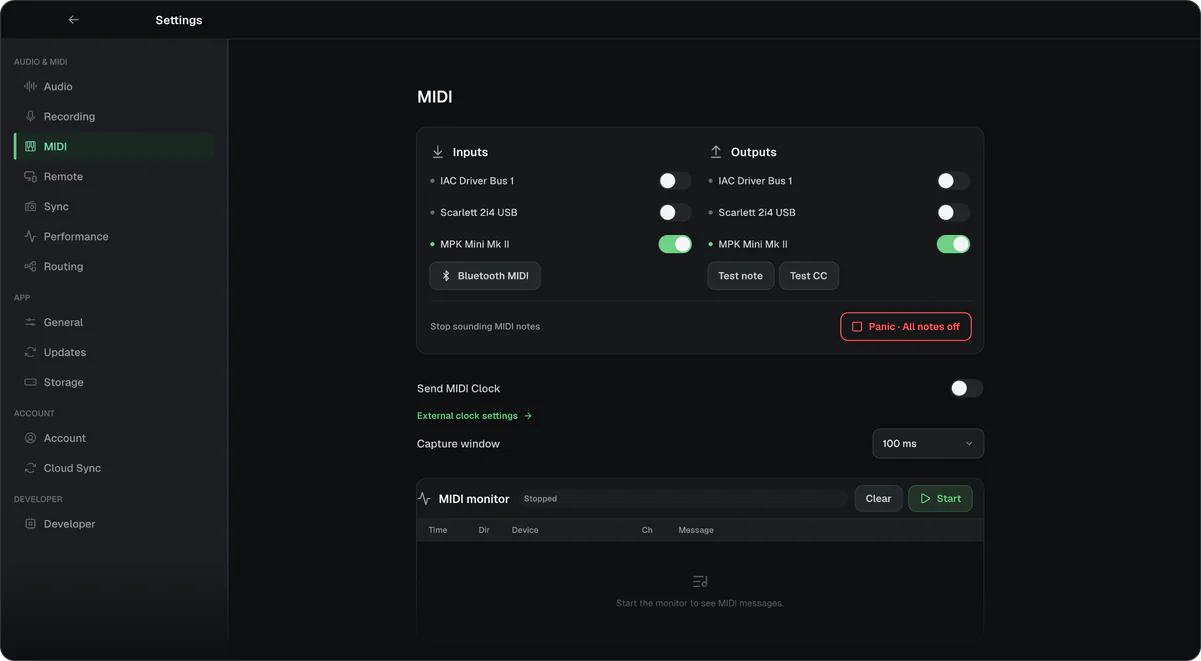Click the 'Start the monitor to see MIDI messages' text
Image resolution: width=1201 pixels, height=661 pixels.
pyautogui.click(x=700, y=604)
